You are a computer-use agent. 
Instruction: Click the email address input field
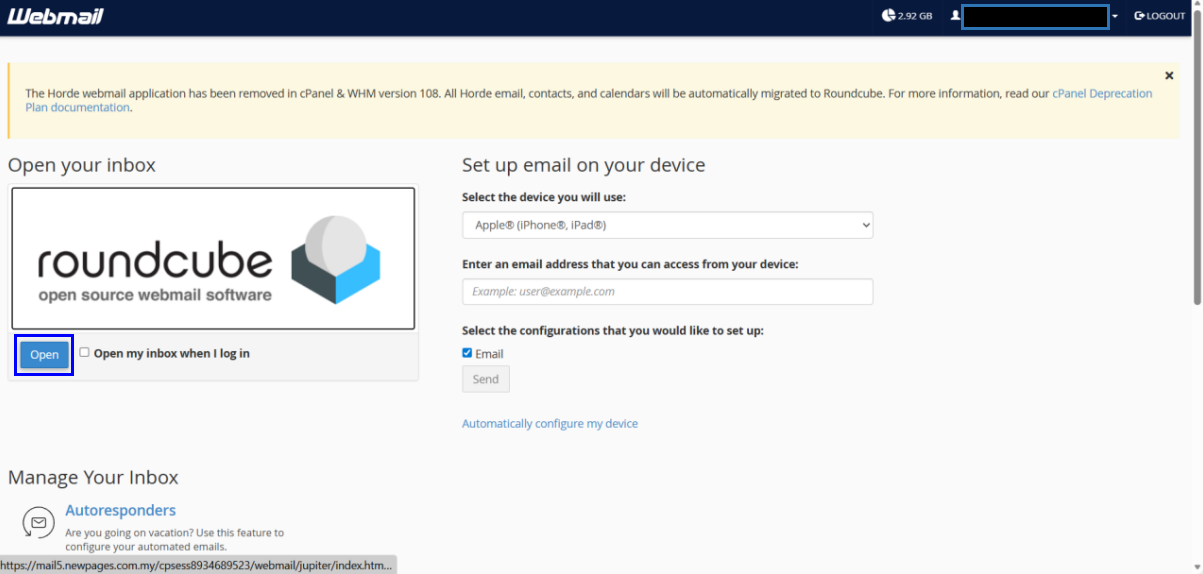click(x=667, y=291)
